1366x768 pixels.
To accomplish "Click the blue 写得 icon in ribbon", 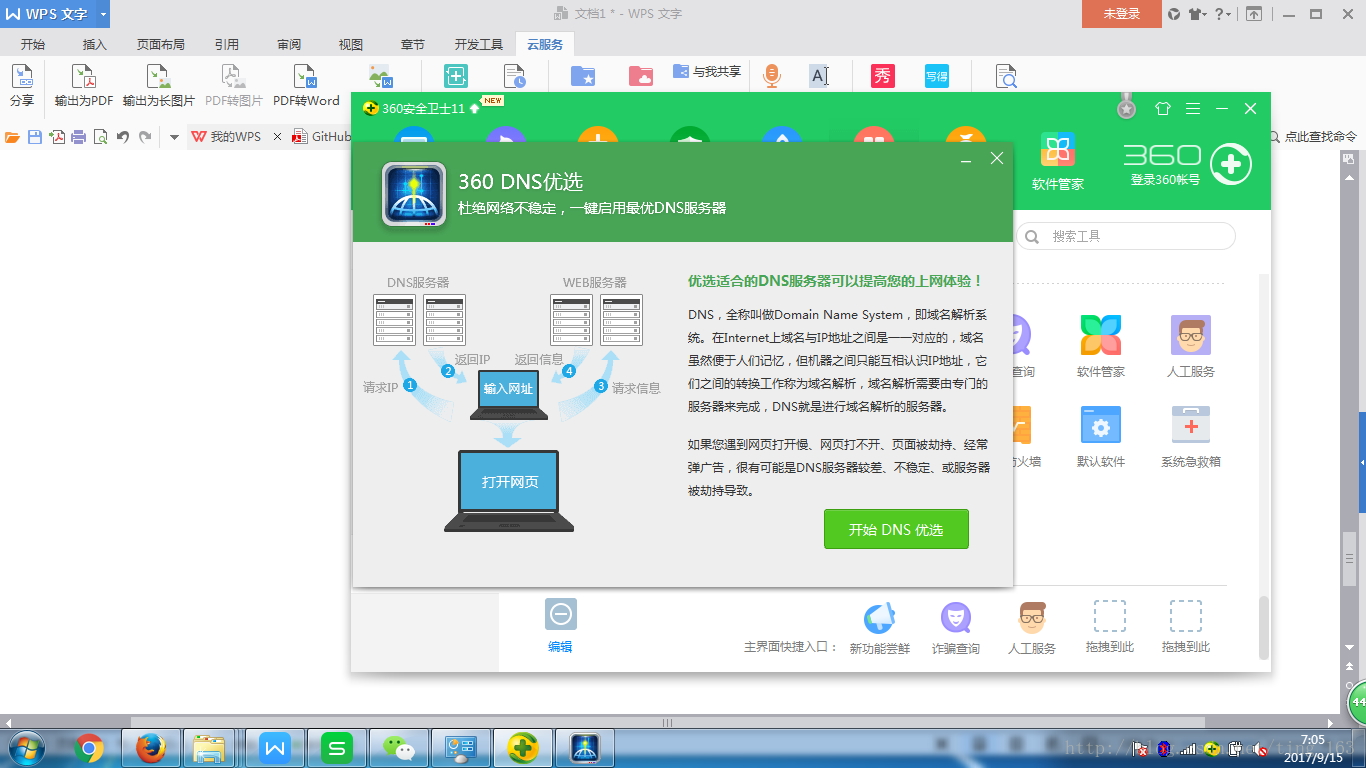I will tap(936, 76).
